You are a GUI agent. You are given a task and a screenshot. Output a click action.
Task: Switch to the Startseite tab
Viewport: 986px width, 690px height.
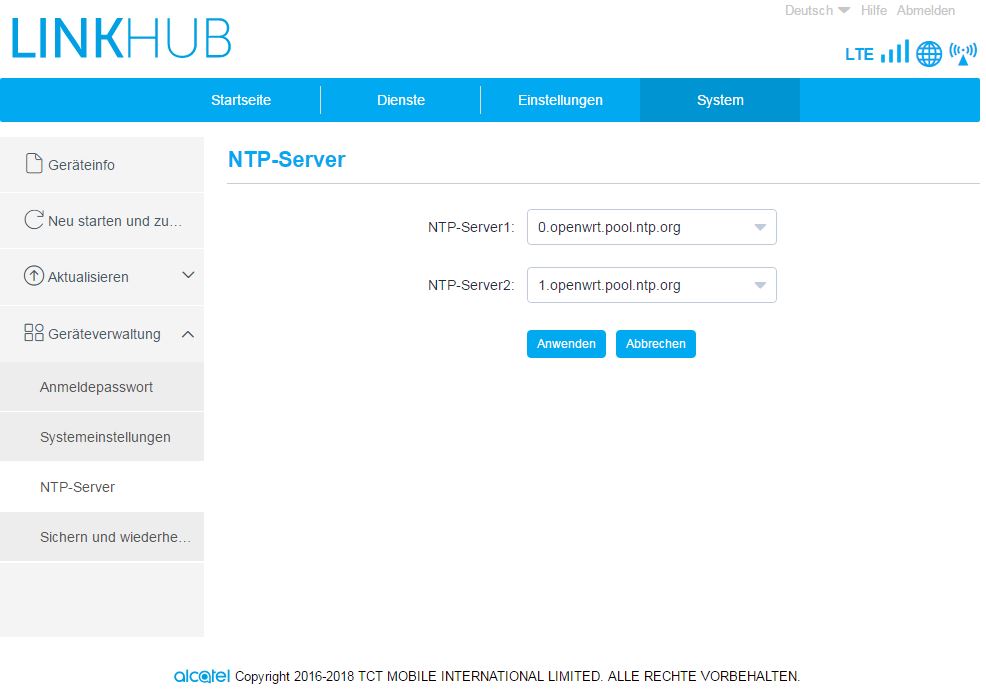[x=241, y=100]
